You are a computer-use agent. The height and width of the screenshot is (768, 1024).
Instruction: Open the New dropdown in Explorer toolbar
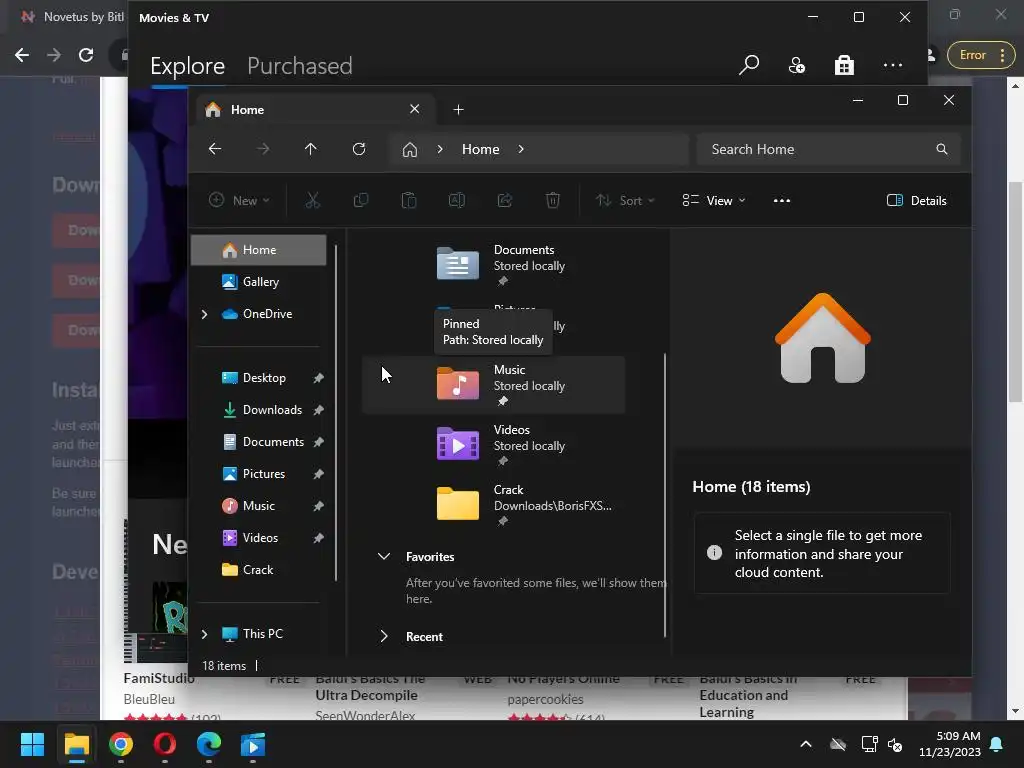click(x=239, y=200)
